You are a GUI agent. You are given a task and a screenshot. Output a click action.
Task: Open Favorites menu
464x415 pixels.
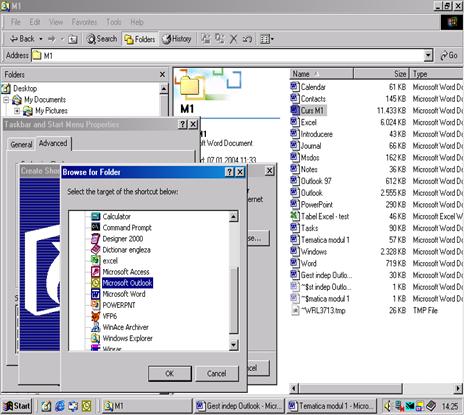pyautogui.click(x=84, y=22)
